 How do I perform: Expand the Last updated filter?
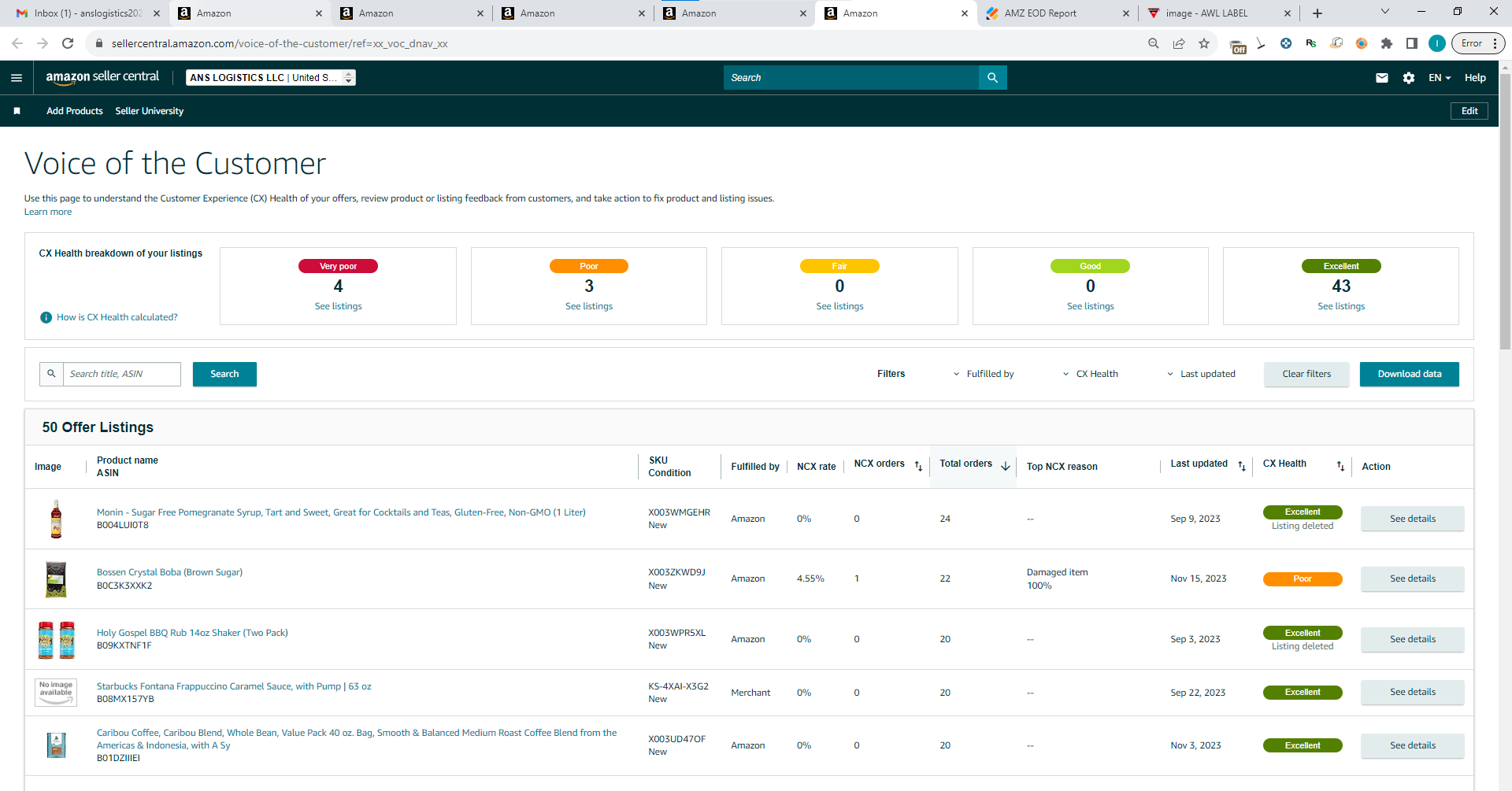1201,374
